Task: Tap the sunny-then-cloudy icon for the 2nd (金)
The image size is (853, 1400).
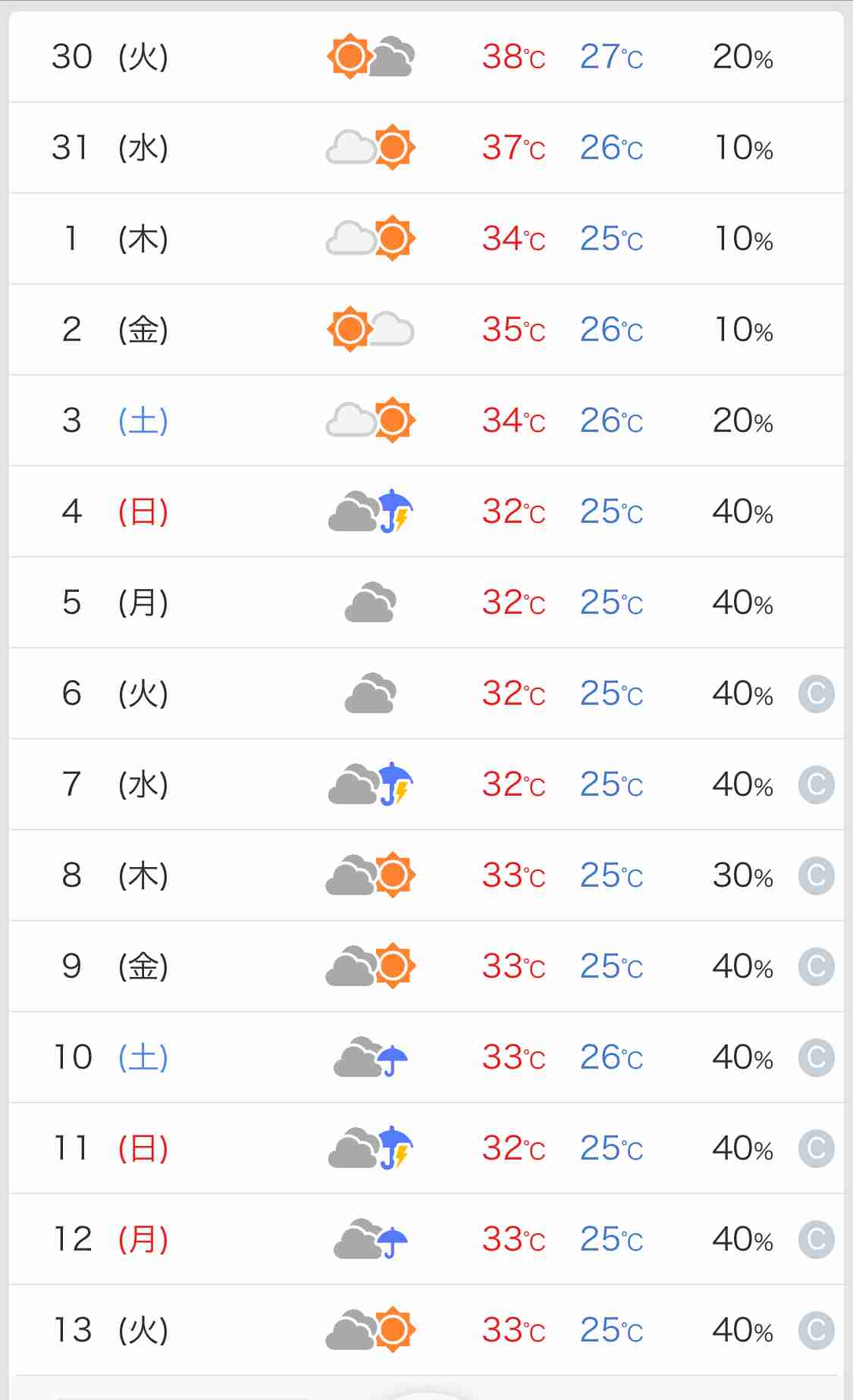Action: 371,329
